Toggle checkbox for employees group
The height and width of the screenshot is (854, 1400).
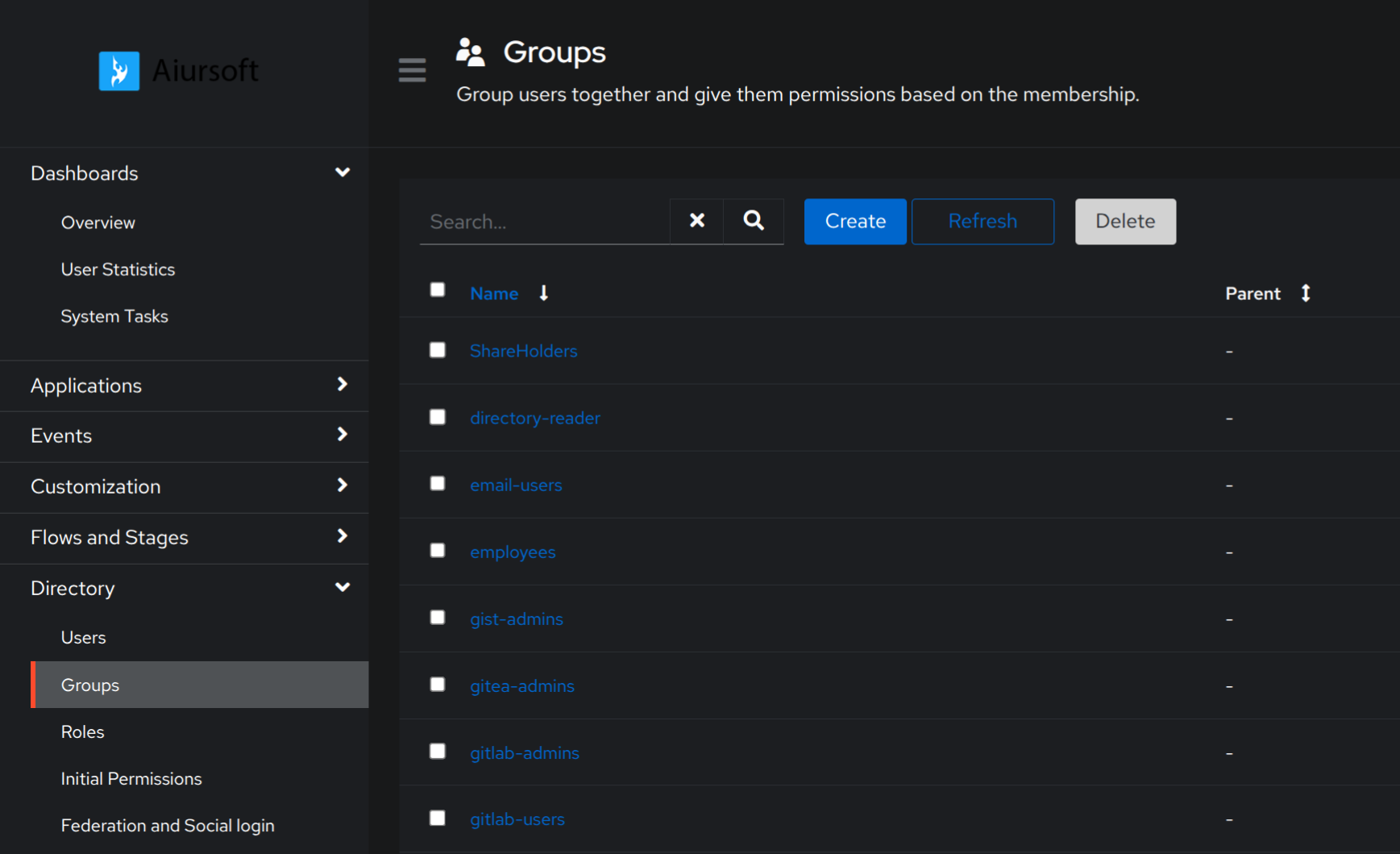[x=438, y=551]
